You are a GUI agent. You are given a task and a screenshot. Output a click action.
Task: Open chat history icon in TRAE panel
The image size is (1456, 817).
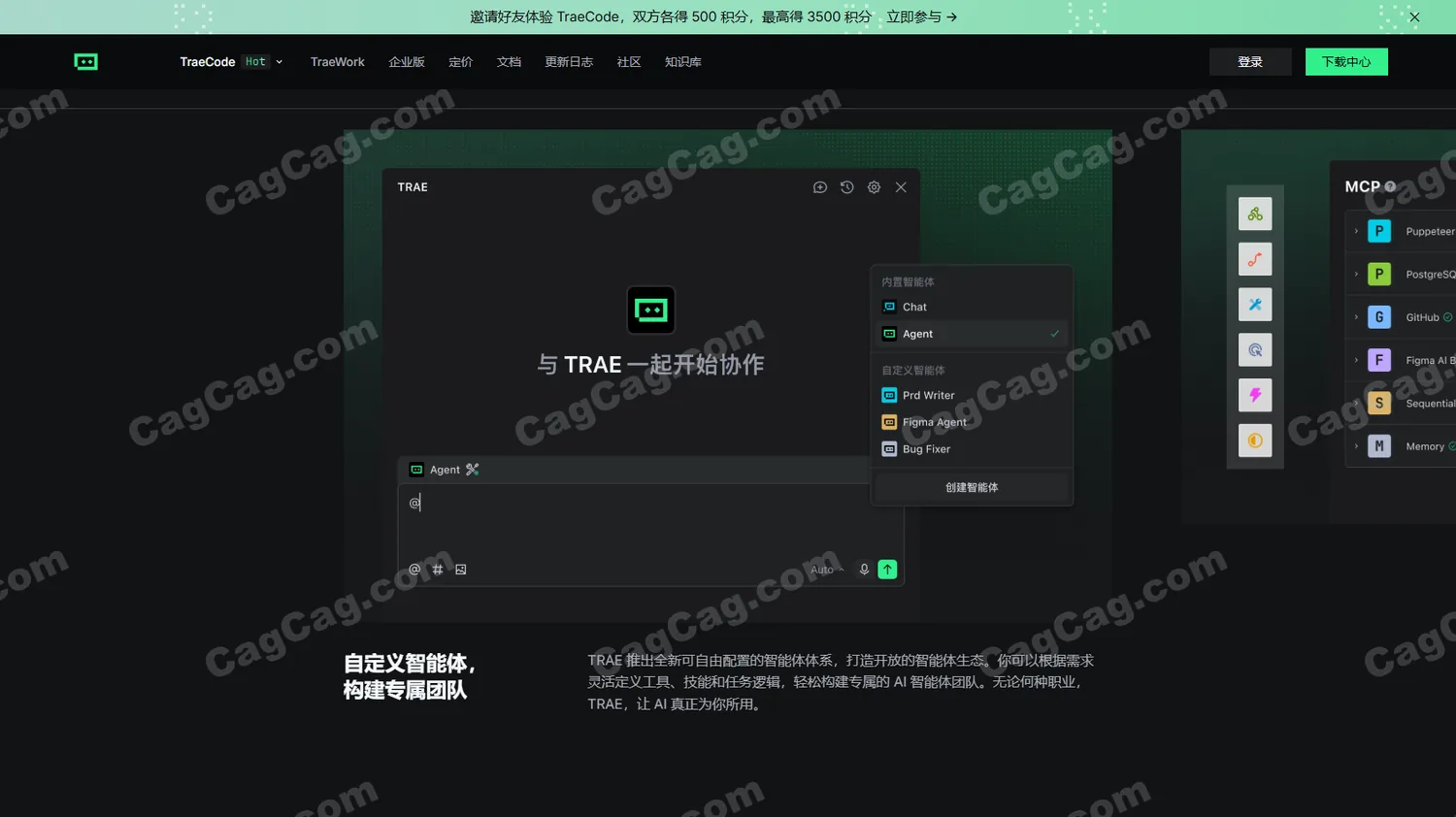click(847, 187)
